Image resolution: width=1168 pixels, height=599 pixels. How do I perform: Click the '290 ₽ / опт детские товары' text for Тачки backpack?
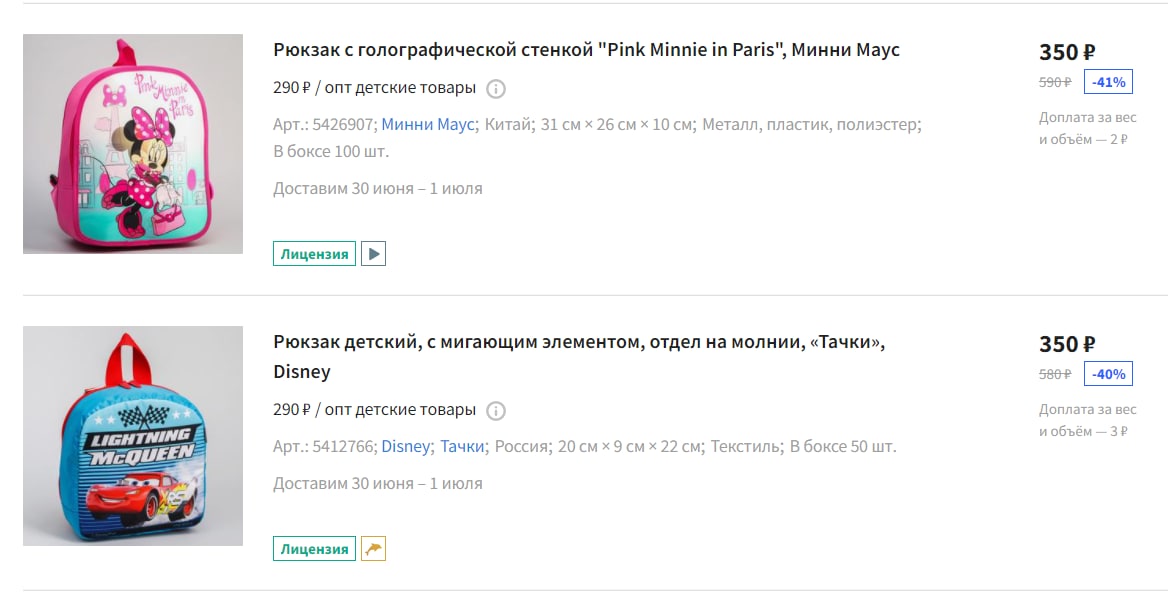coord(374,409)
